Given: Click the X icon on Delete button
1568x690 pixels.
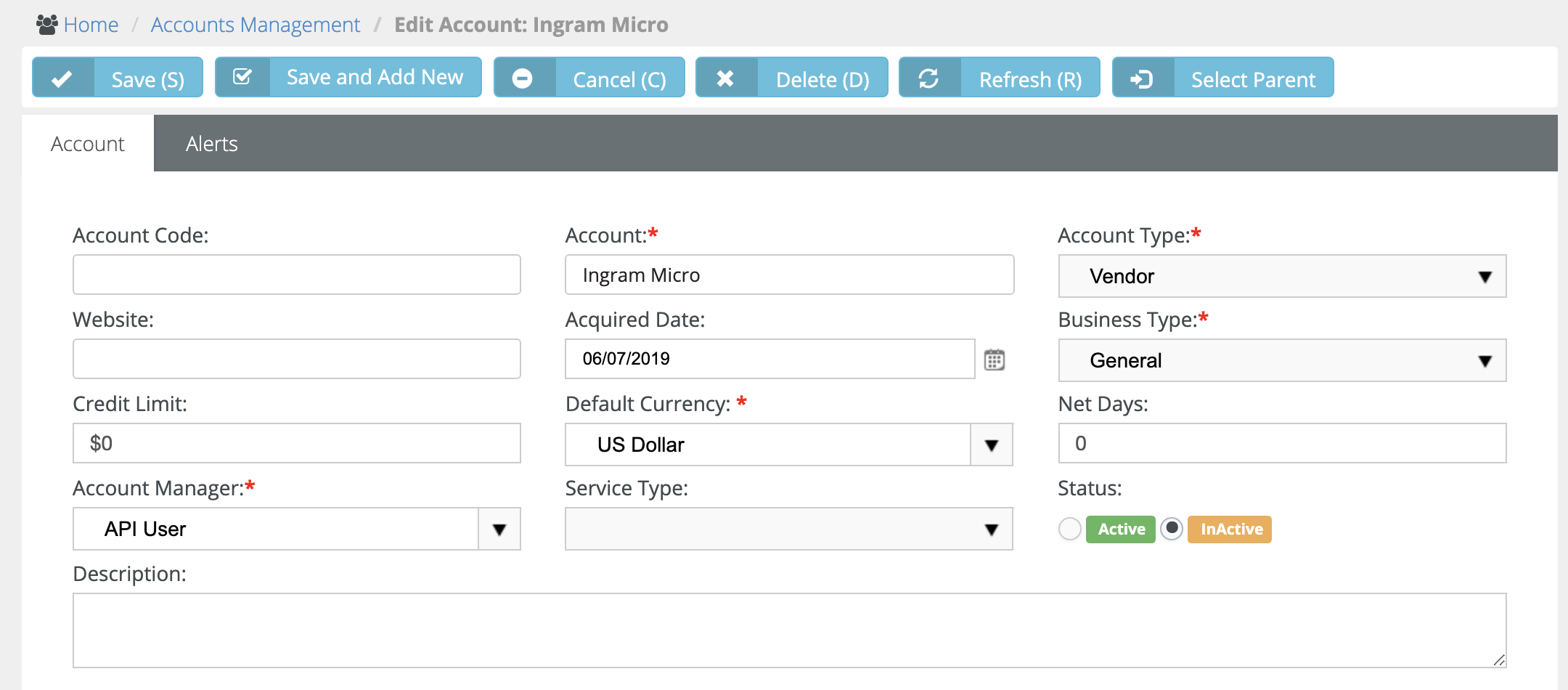Looking at the screenshot, I should pos(725,78).
